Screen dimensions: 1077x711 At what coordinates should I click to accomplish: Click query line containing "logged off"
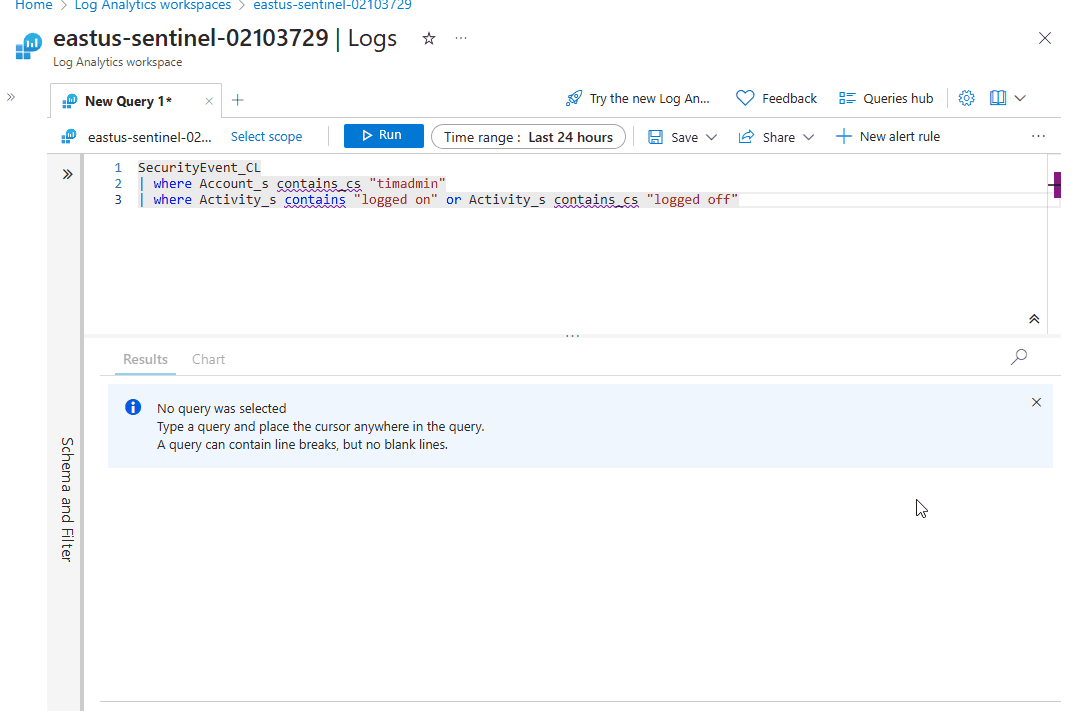[x=438, y=200]
